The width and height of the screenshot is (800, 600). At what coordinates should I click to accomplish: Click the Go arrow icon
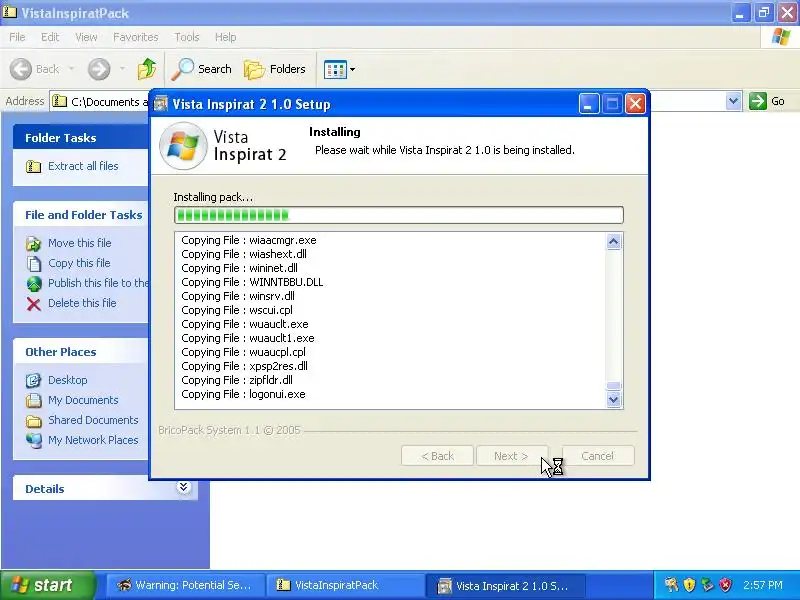pyautogui.click(x=758, y=101)
